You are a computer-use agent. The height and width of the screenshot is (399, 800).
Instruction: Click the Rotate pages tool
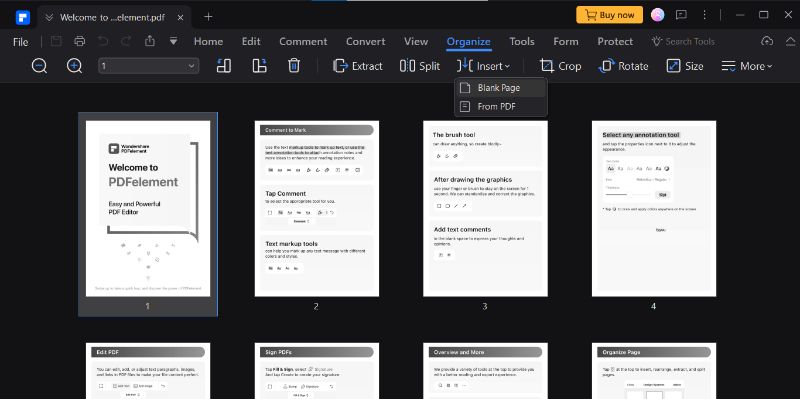[623, 66]
